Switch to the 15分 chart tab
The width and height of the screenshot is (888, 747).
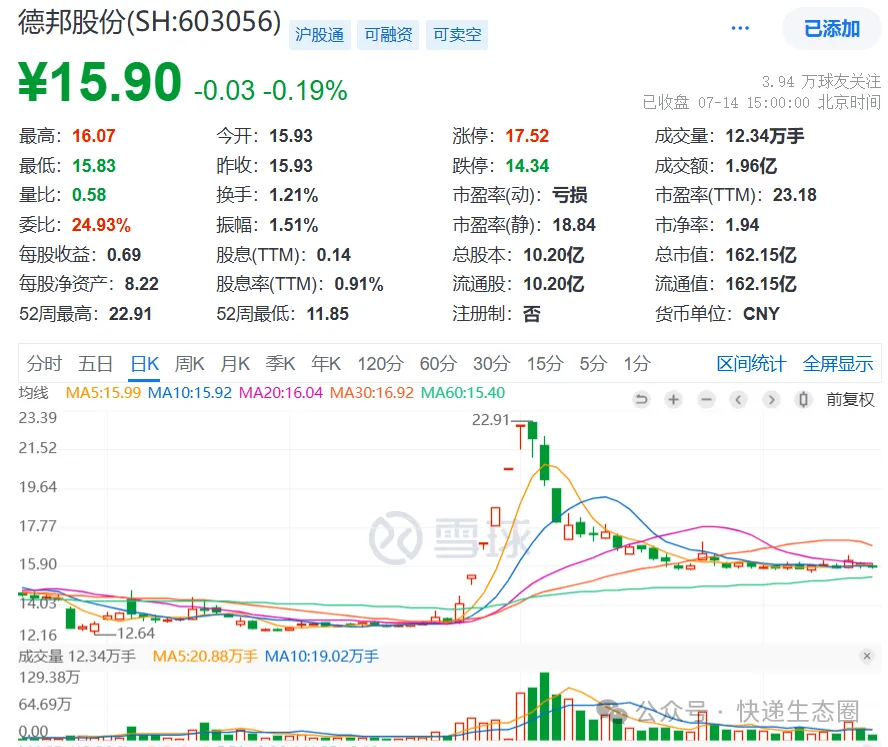[545, 364]
